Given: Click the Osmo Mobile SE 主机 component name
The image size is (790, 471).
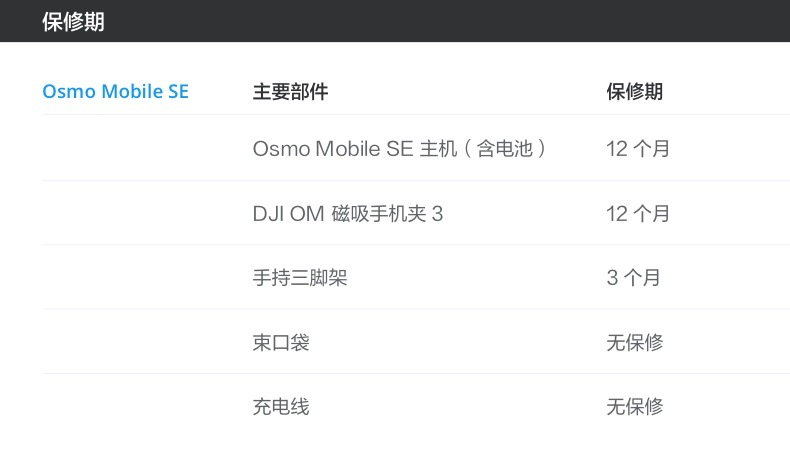Looking at the screenshot, I should click(x=399, y=149).
